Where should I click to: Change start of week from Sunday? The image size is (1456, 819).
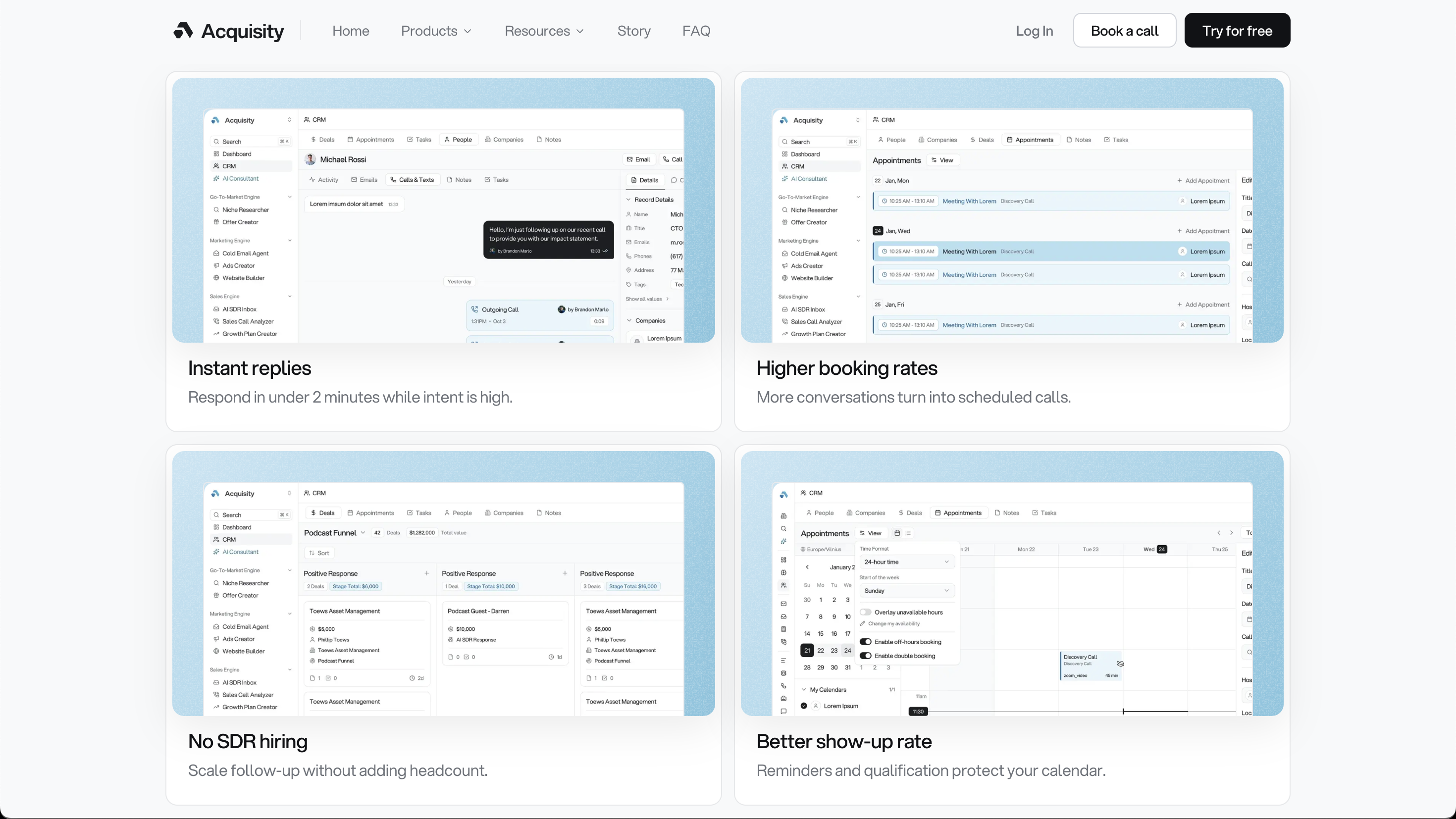tap(905, 590)
